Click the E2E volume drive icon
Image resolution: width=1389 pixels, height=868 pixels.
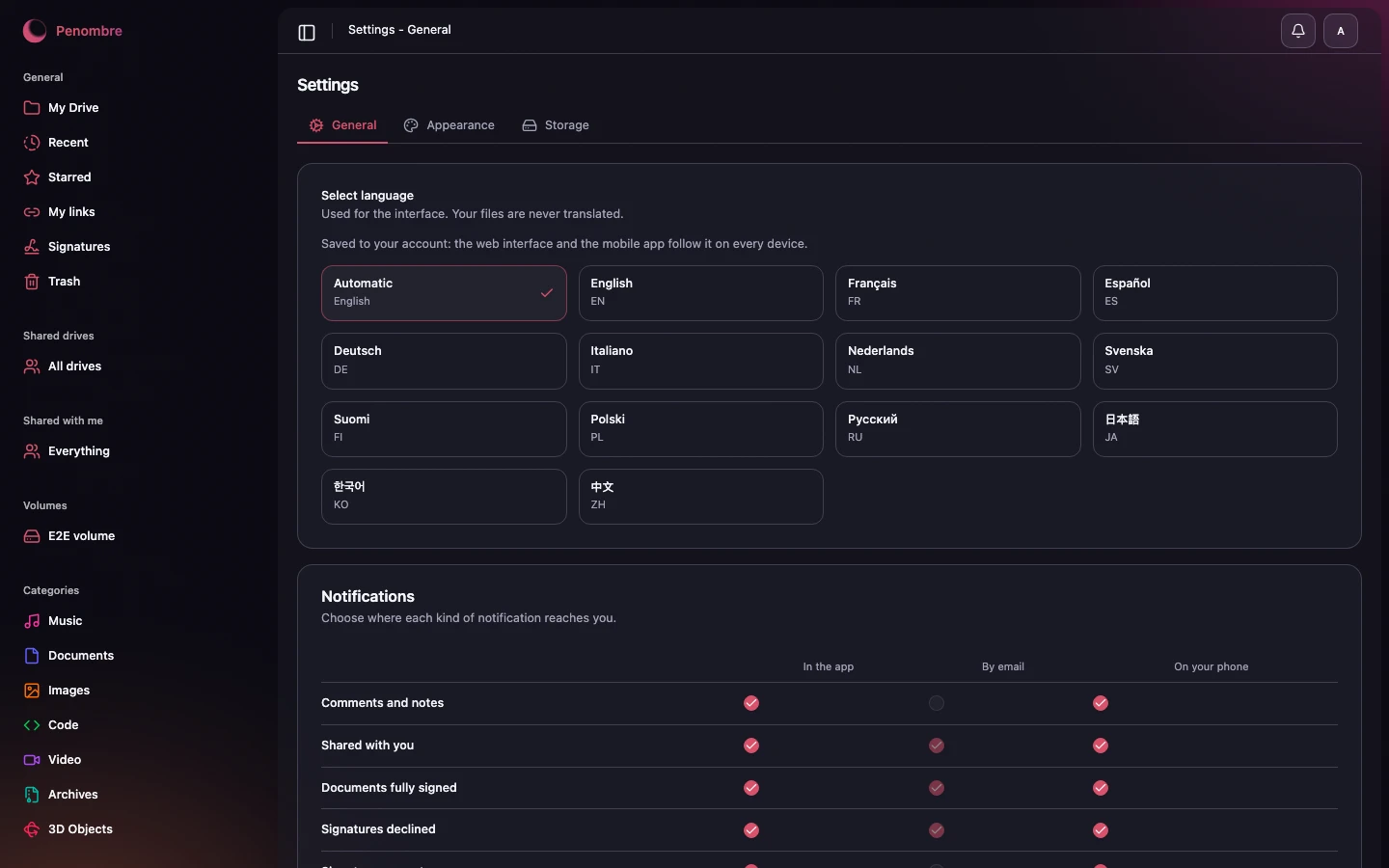(32, 536)
